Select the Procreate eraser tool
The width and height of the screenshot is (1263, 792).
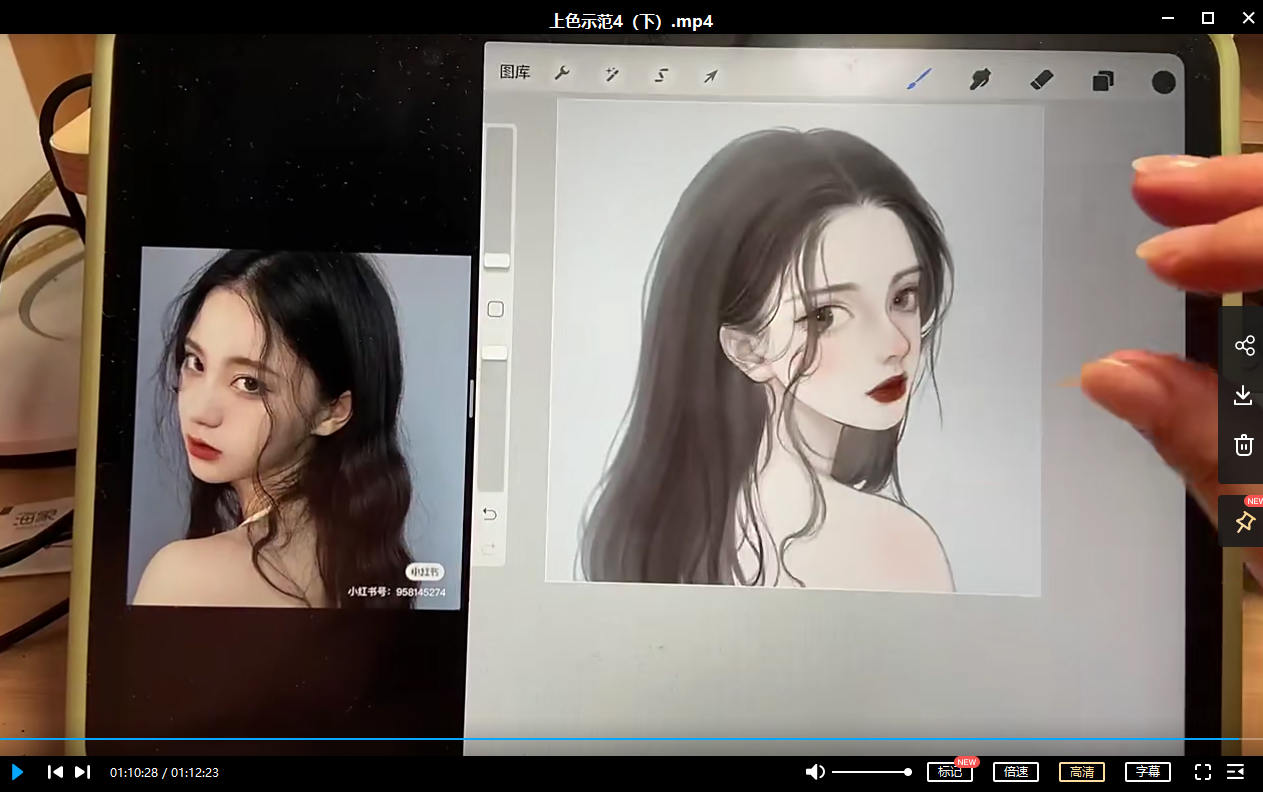tap(1041, 79)
